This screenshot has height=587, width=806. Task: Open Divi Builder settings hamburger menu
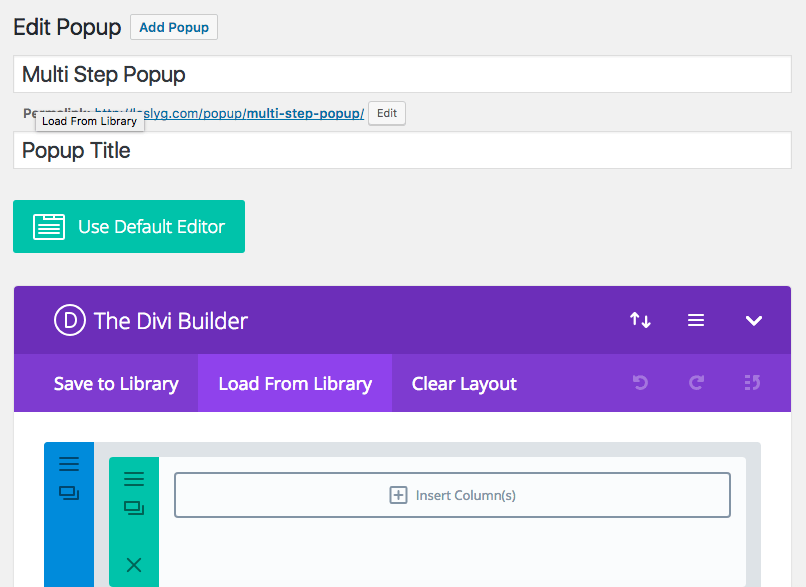click(x=696, y=320)
